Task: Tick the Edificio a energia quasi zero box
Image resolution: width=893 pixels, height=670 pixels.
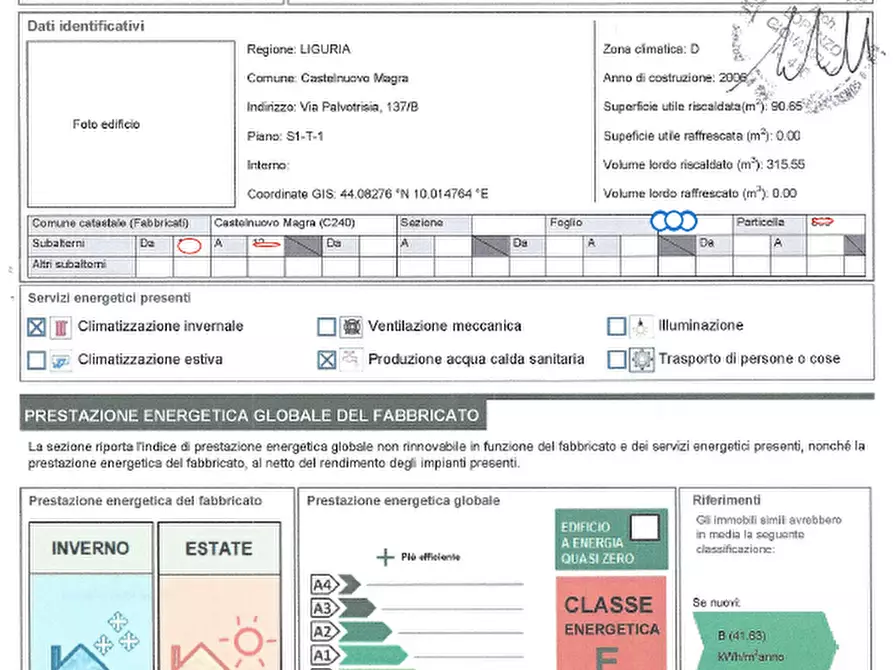Action: [x=647, y=528]
